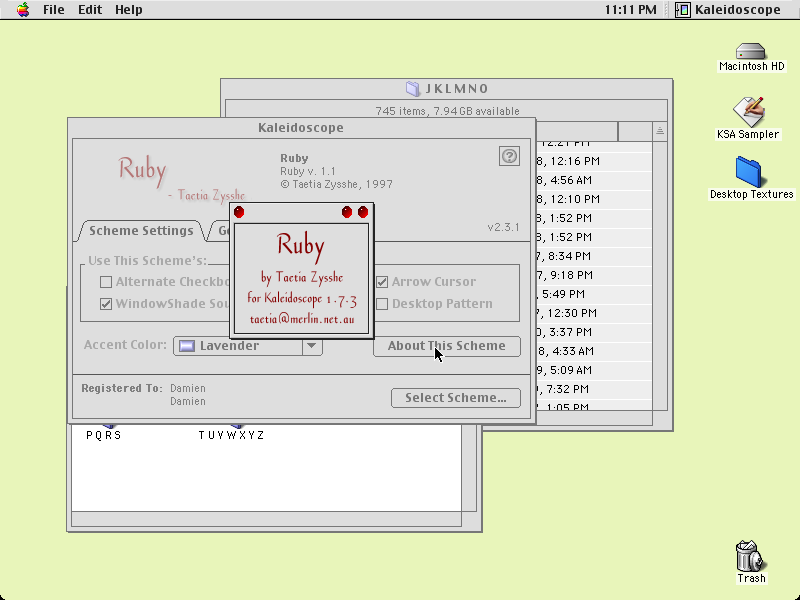Open the Apple menu
Image resolution: width=800 pixels, height=600 pixels.
[x=23, y=9]
